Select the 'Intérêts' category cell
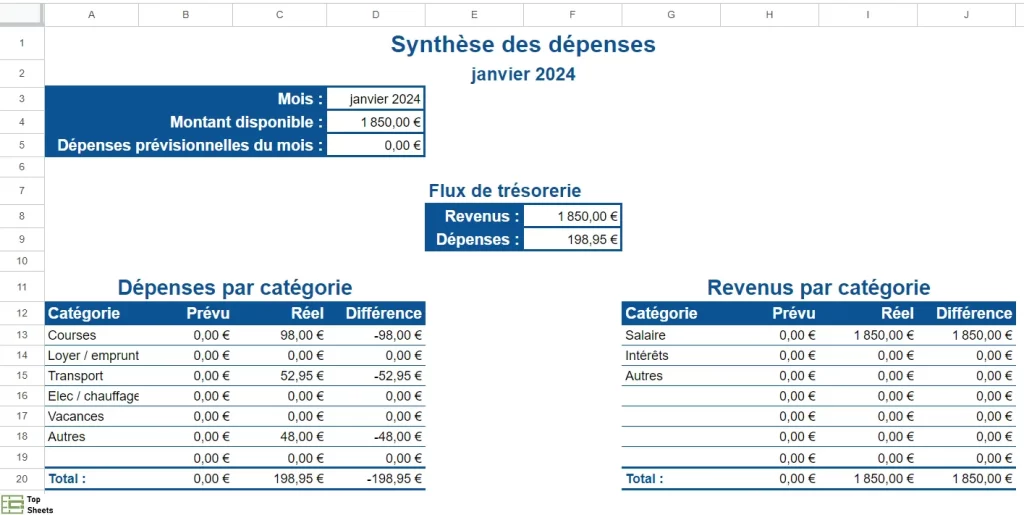The height and width of the screenshot is (515, 1024). [x=671, y=355]
